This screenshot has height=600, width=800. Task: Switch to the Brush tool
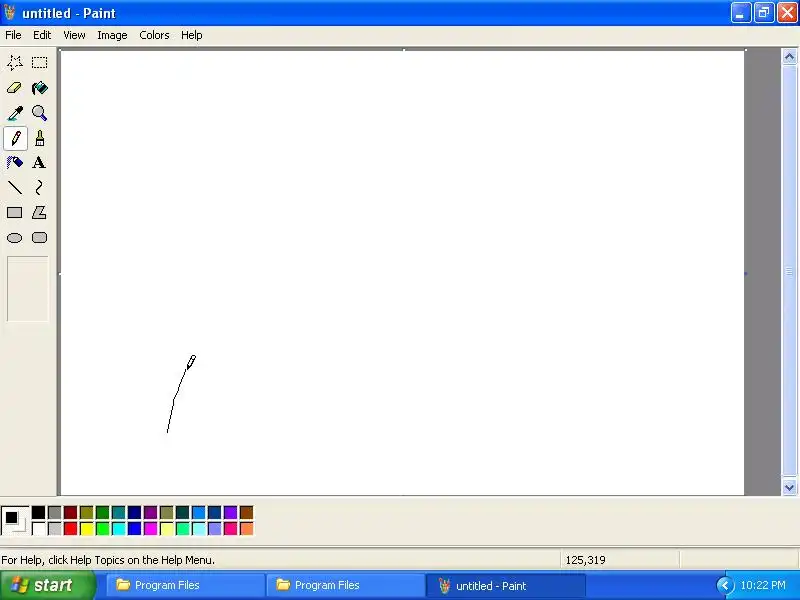[39, 138]
